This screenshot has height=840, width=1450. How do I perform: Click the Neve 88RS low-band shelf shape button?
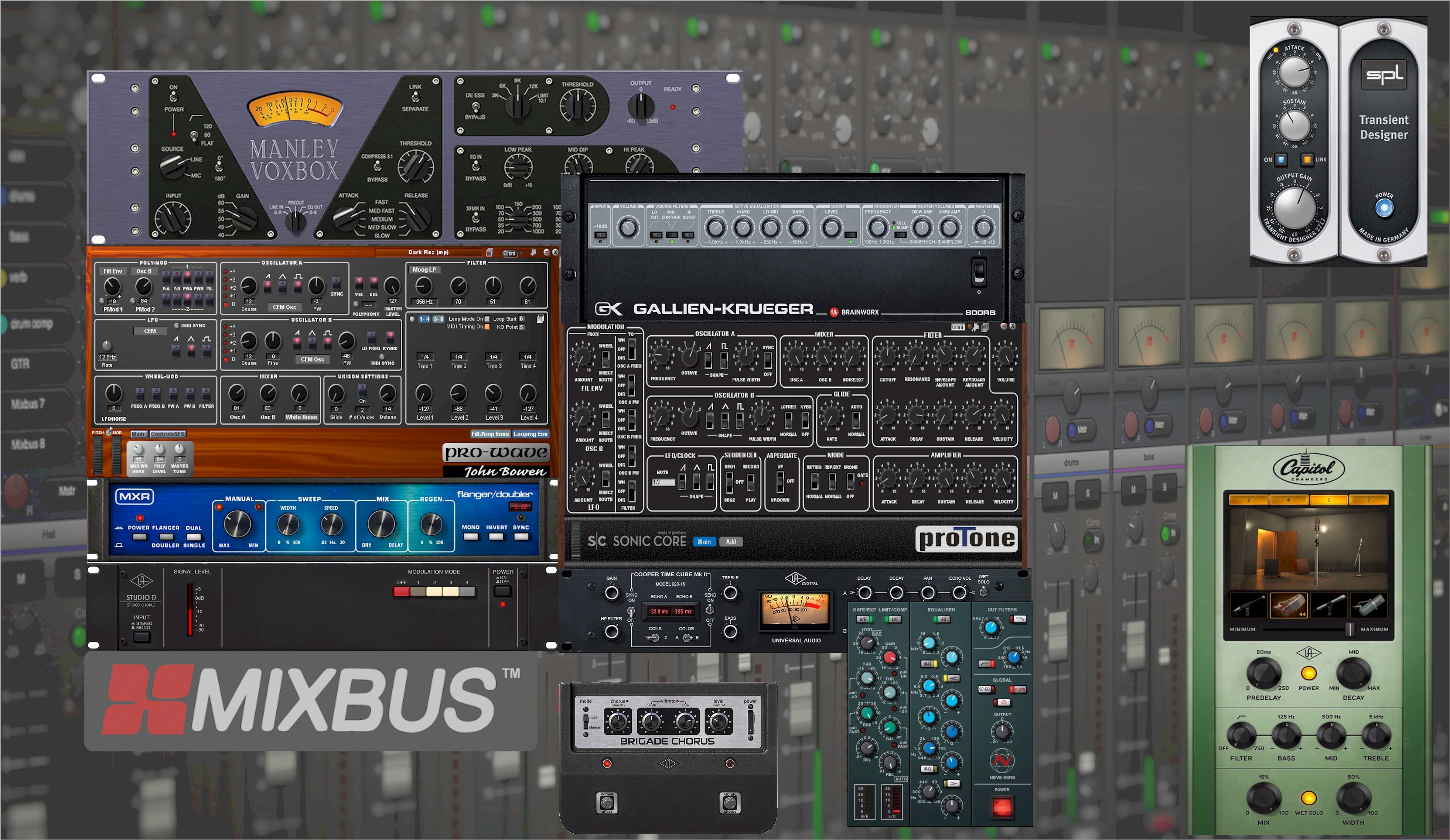pos(953,784)
